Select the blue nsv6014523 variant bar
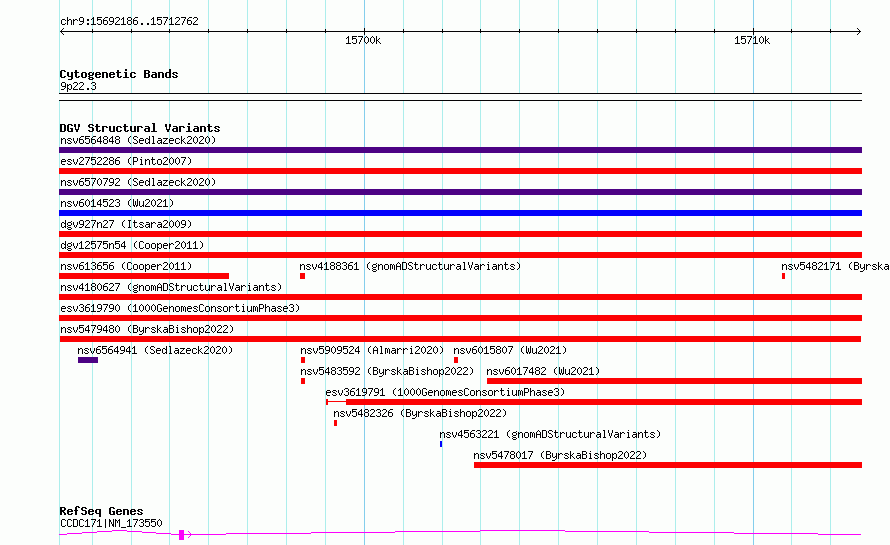The width and height of the screenshot is (890, 545). pos(460,213)
